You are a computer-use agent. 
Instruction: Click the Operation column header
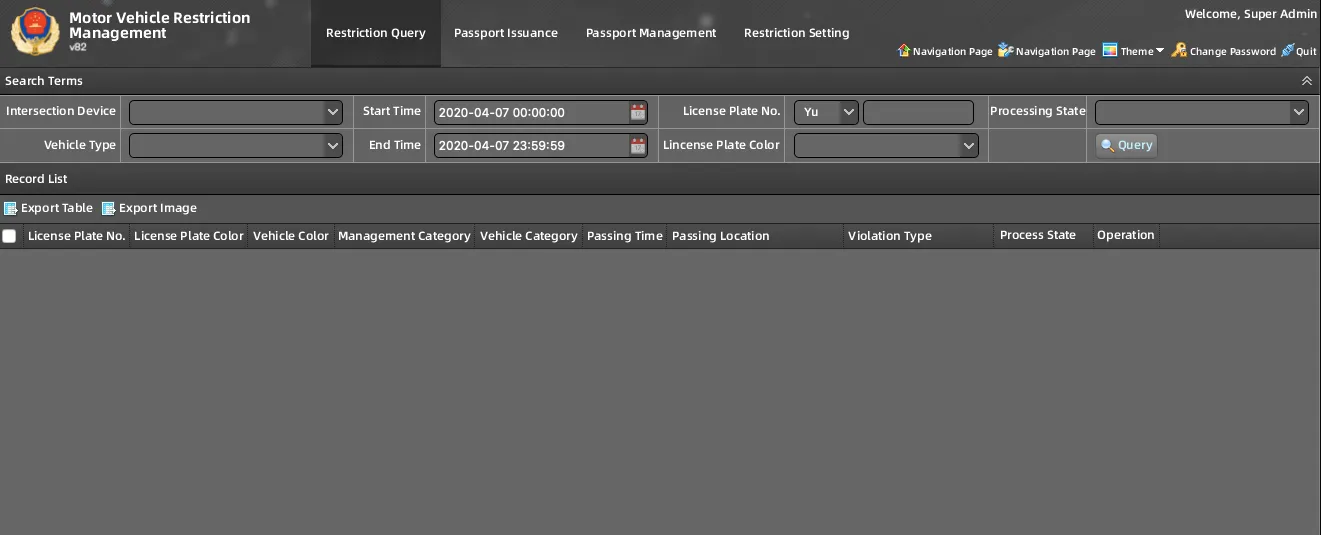point(1126,236)
